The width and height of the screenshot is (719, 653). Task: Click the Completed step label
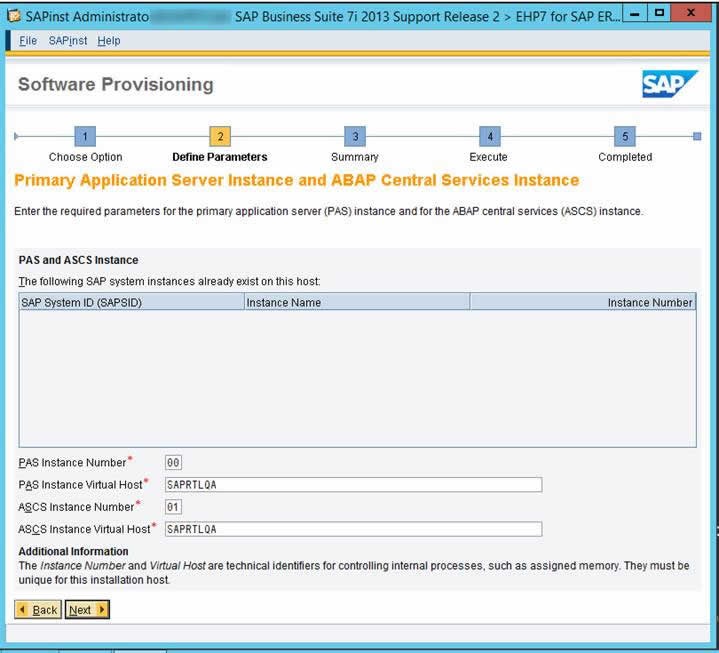click(x=625, y=157)
